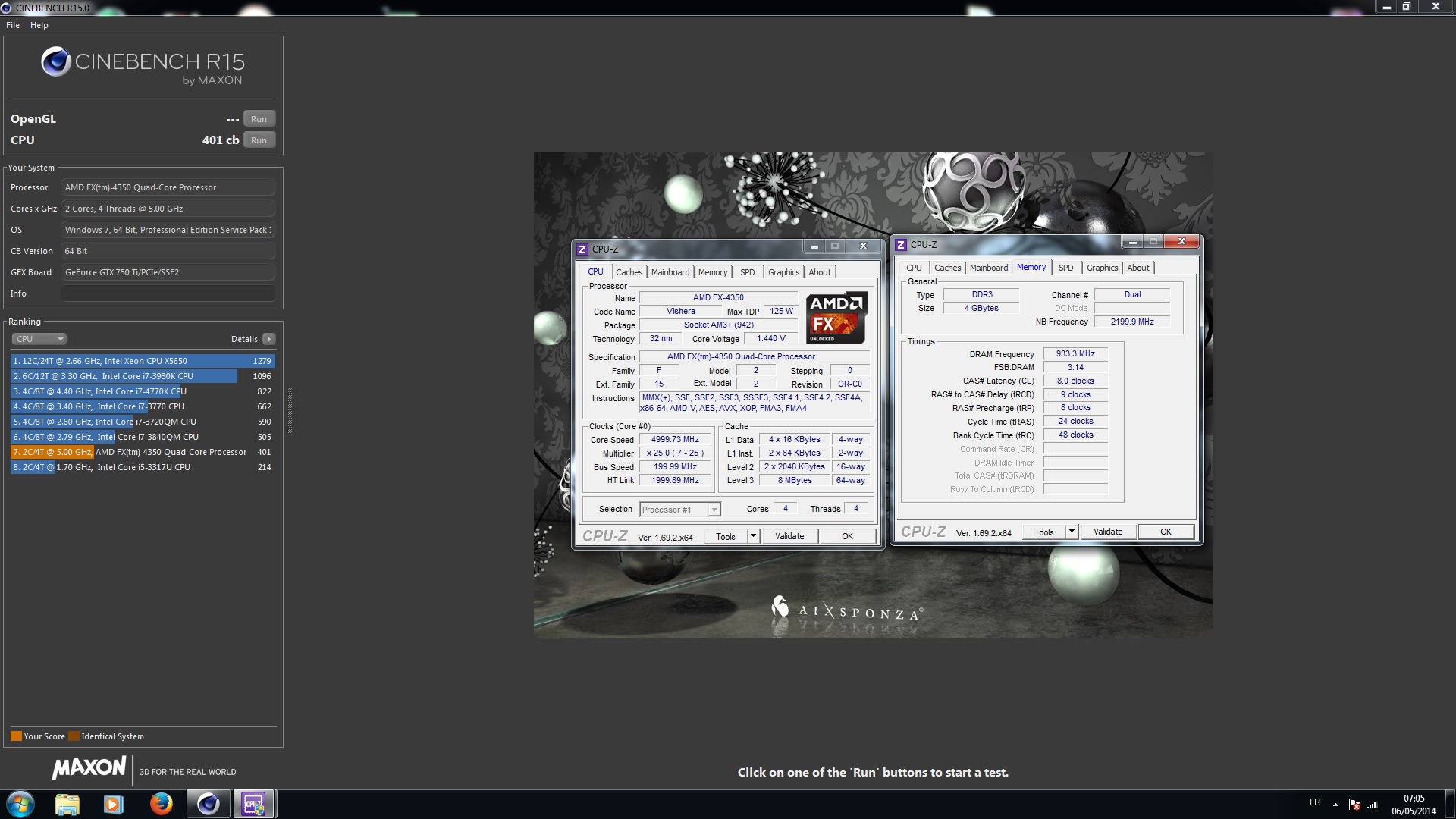
Task: Click the Info input field
Action: pyautogui.click(x=168, y=293)
